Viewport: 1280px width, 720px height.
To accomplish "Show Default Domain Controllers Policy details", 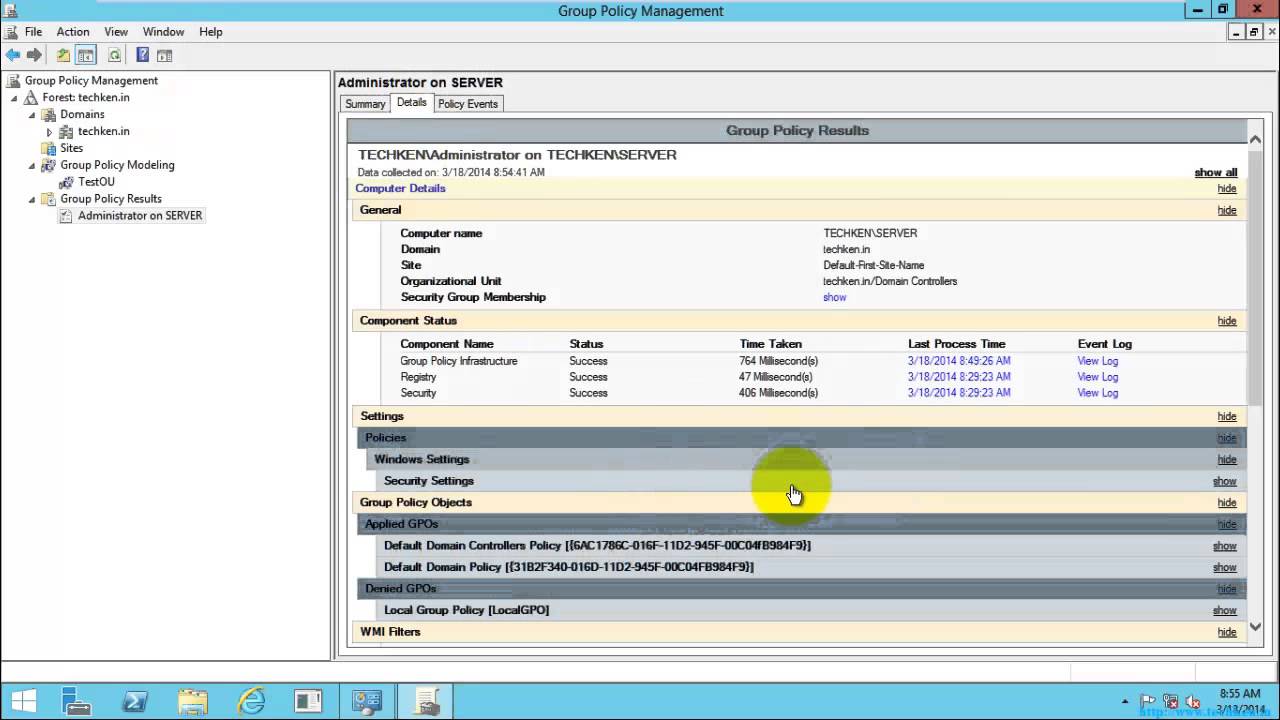I will pyautogui.click(x=1225, y=546).
